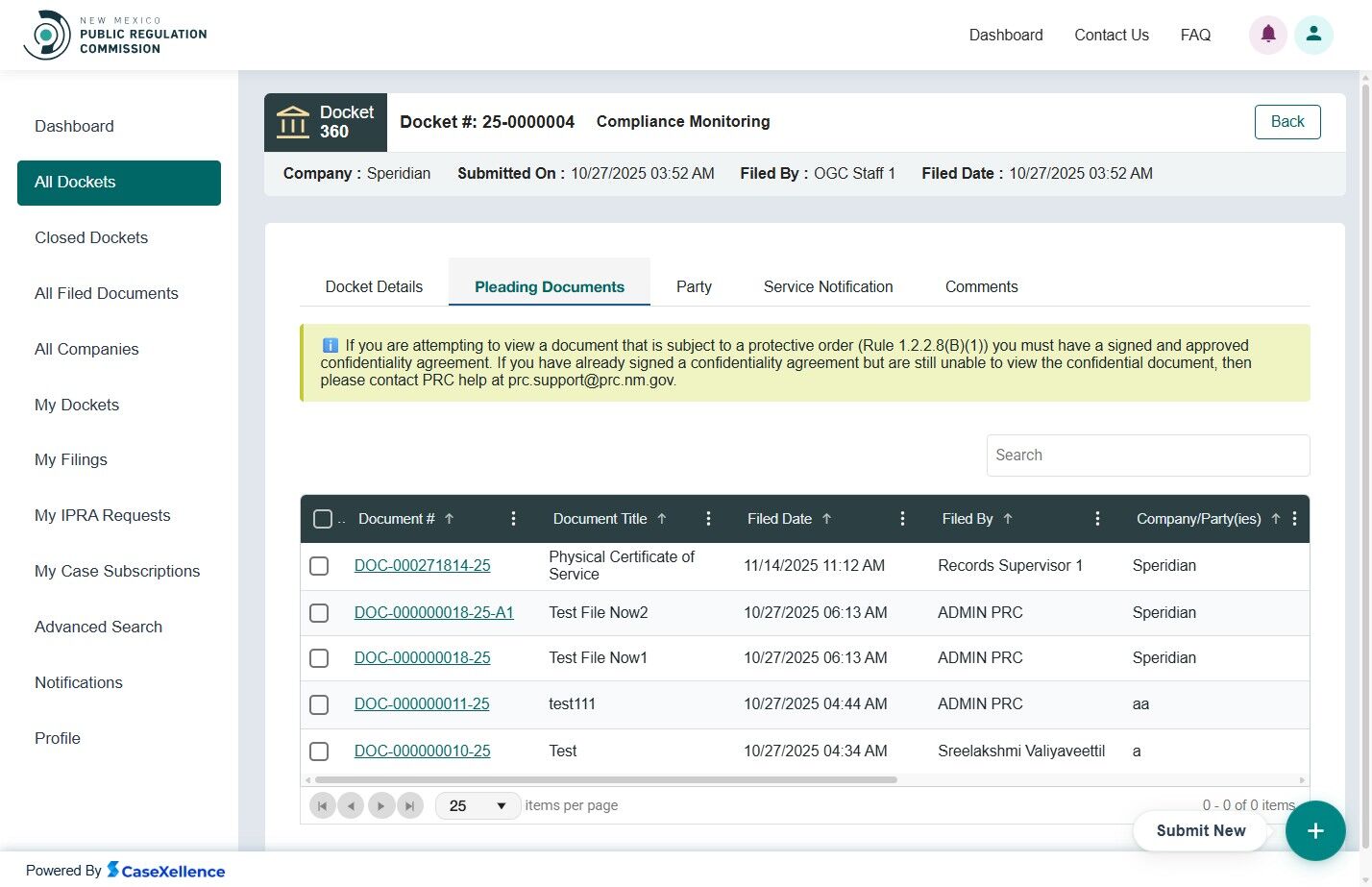This screenshot has width=1372, height=887.
Task: Open Dashboard link in top navigation
Action: [x=1006, y=35]
